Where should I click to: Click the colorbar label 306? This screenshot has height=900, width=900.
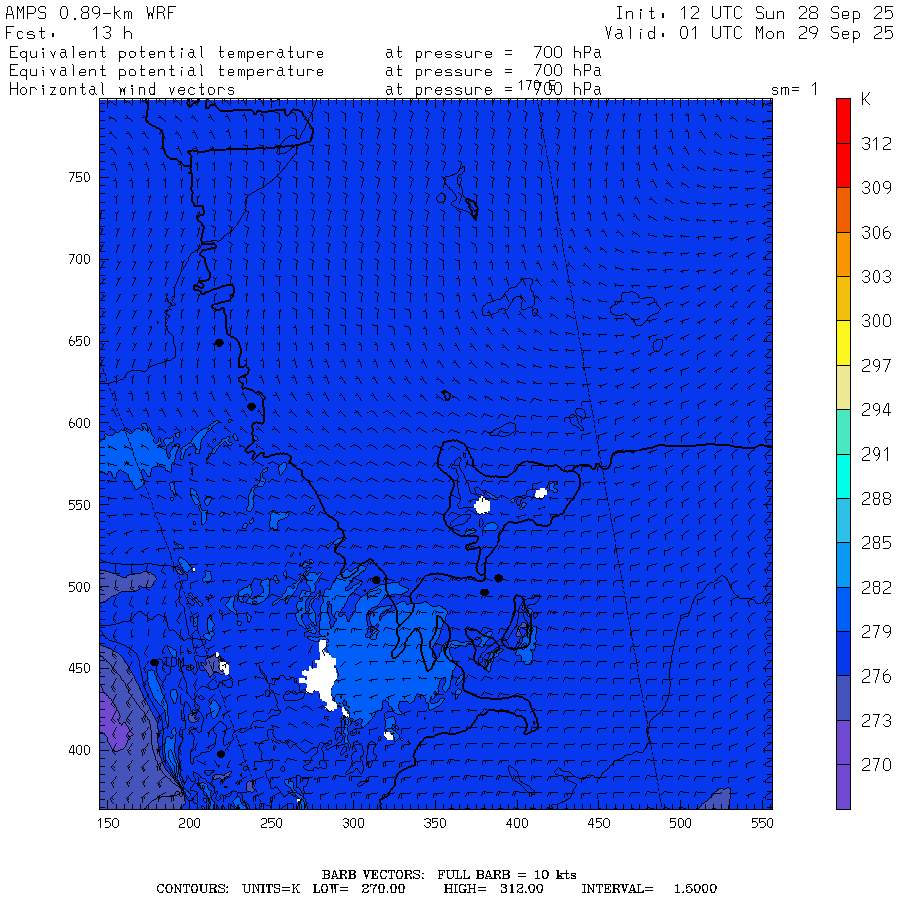(x=876, y=232)
